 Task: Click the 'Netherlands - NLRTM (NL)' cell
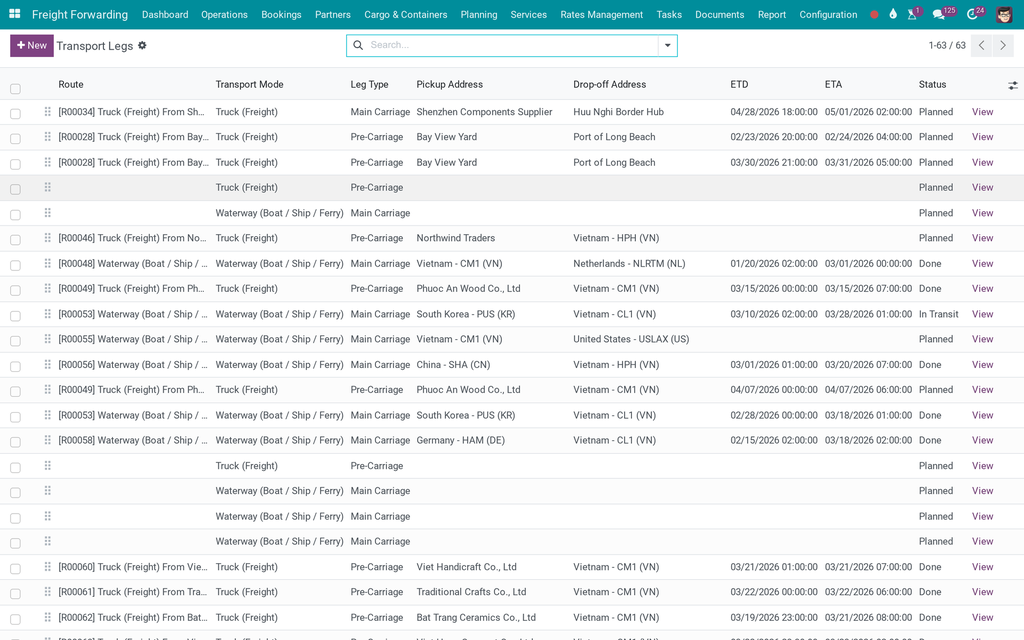click(629, 263)
